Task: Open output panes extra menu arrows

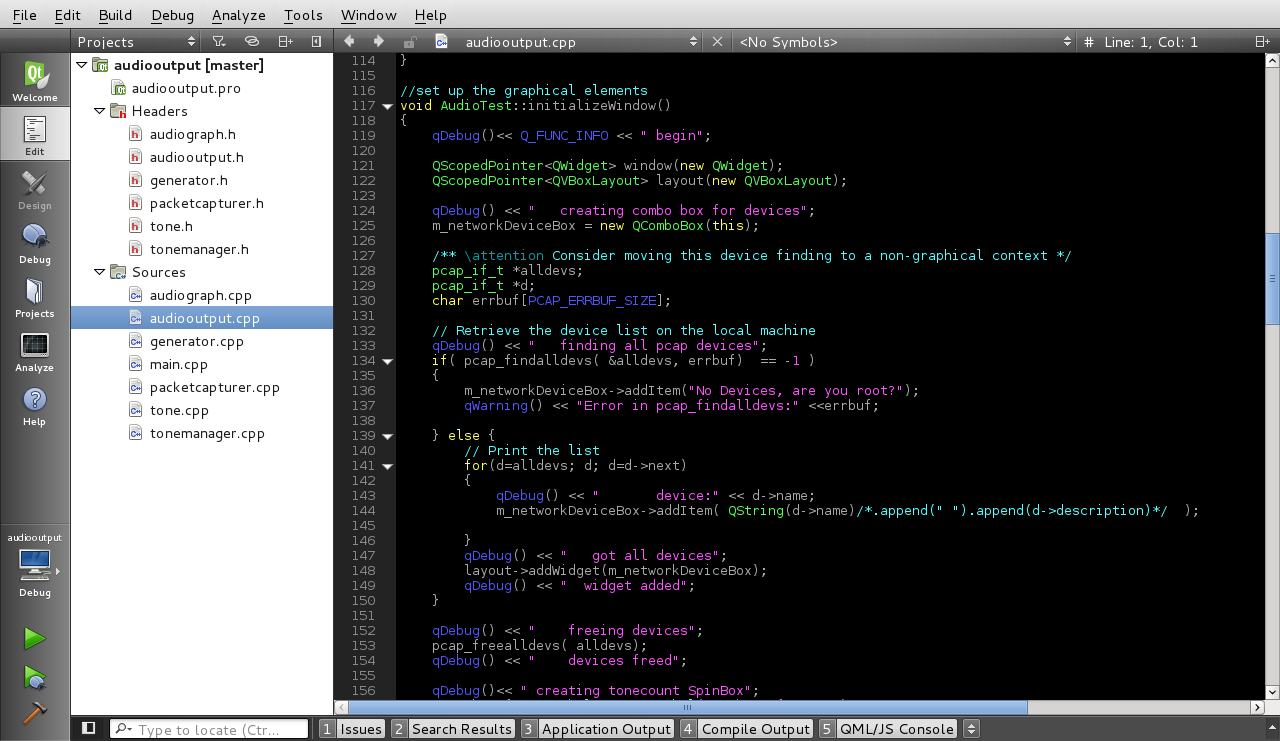Action: [971, 729]
